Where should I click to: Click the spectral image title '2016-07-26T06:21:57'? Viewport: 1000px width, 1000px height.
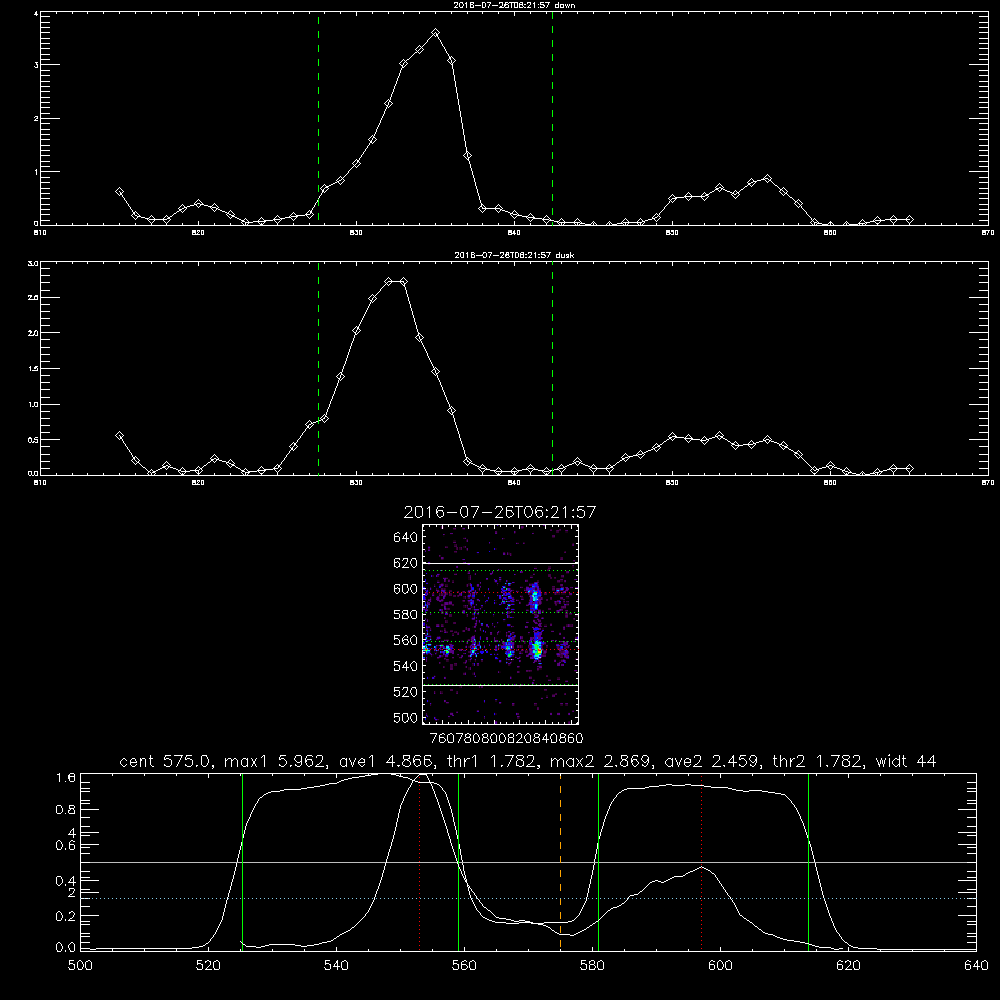[x=500, y=512]
